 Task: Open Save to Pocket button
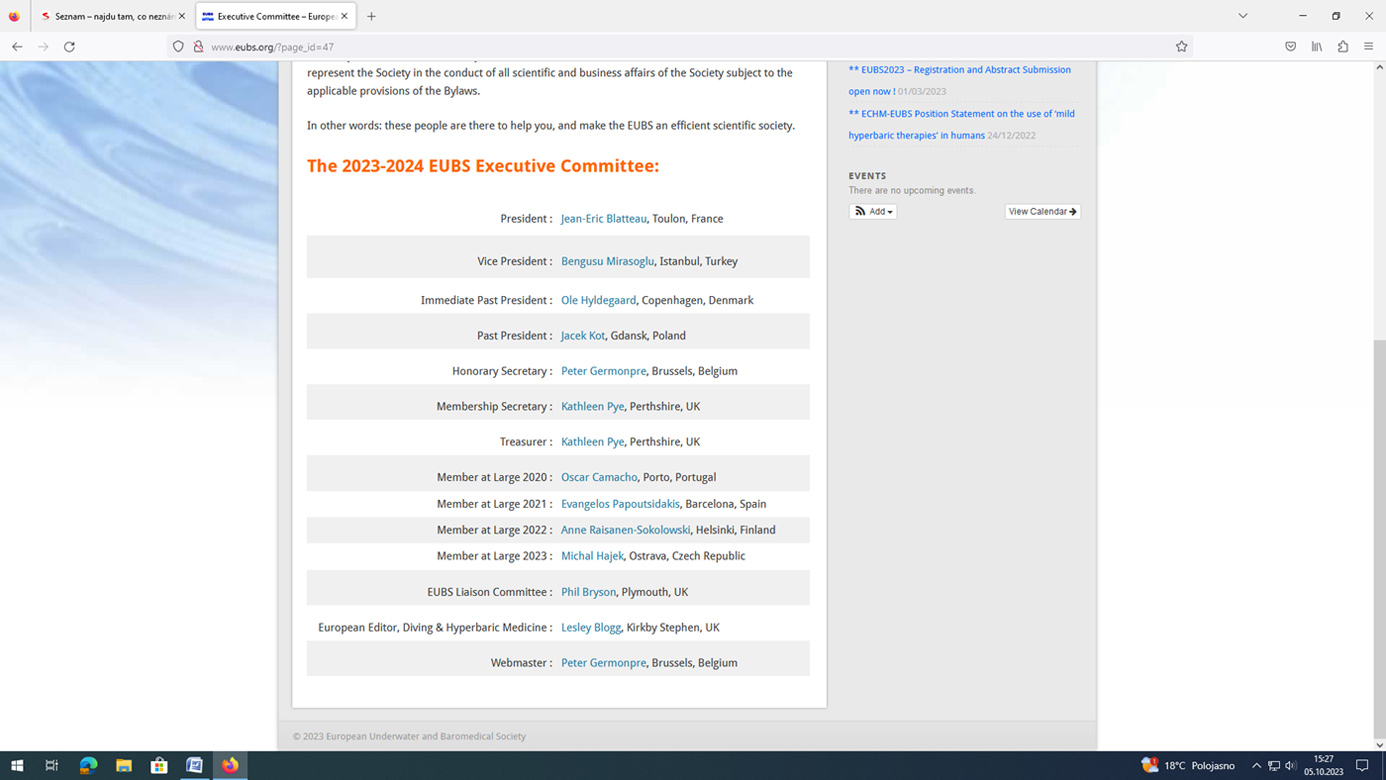pos(1290,47)
